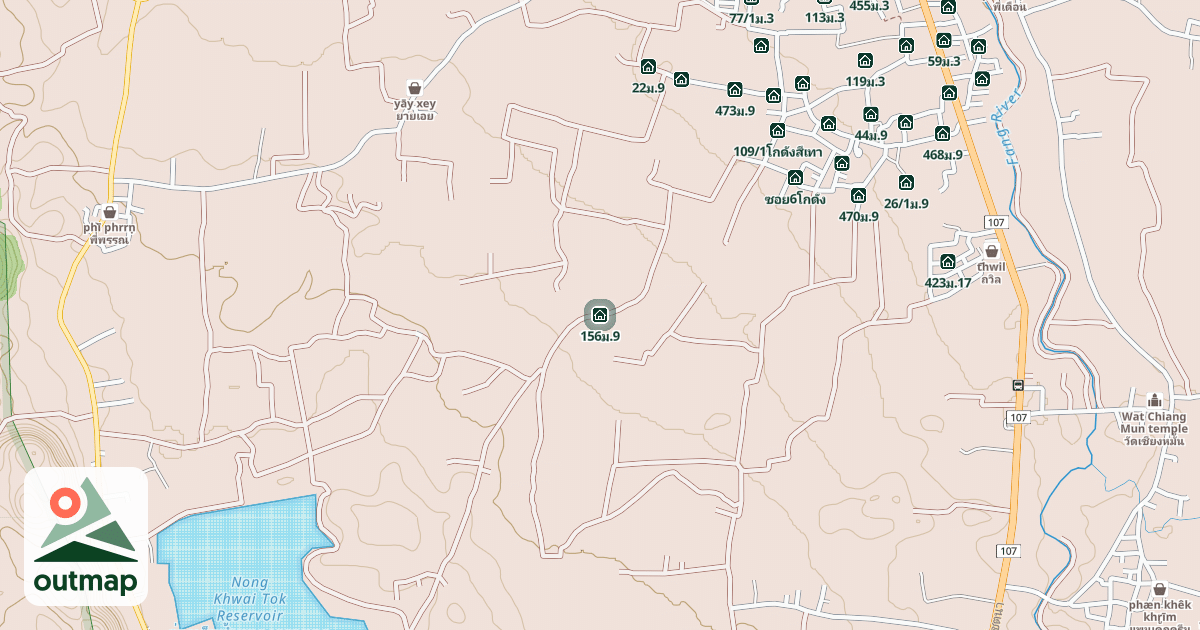Open the 473ม.9 house marker
The width and height of the screenshot is (1200, 630).
pyautogui.click(x=735, y=90)
